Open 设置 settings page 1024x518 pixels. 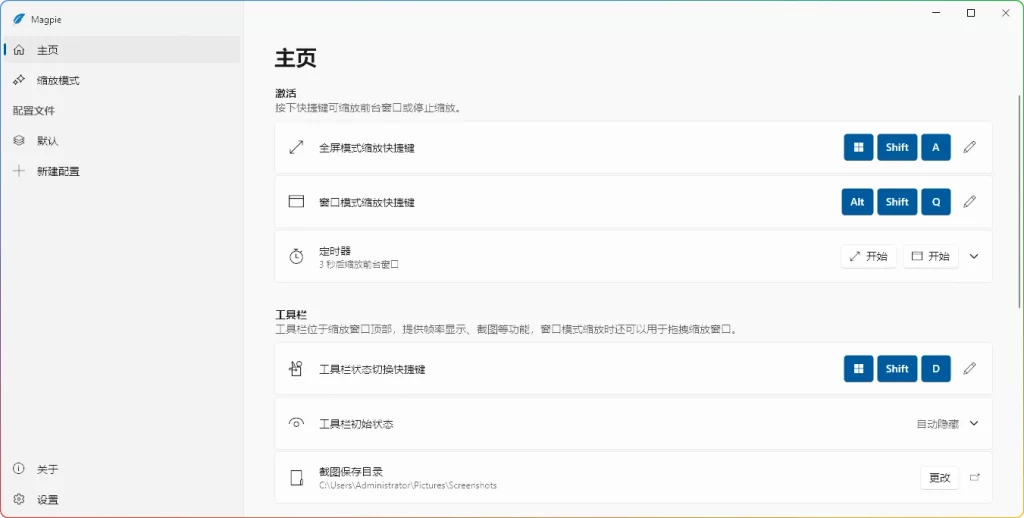[x=122, y=499]
